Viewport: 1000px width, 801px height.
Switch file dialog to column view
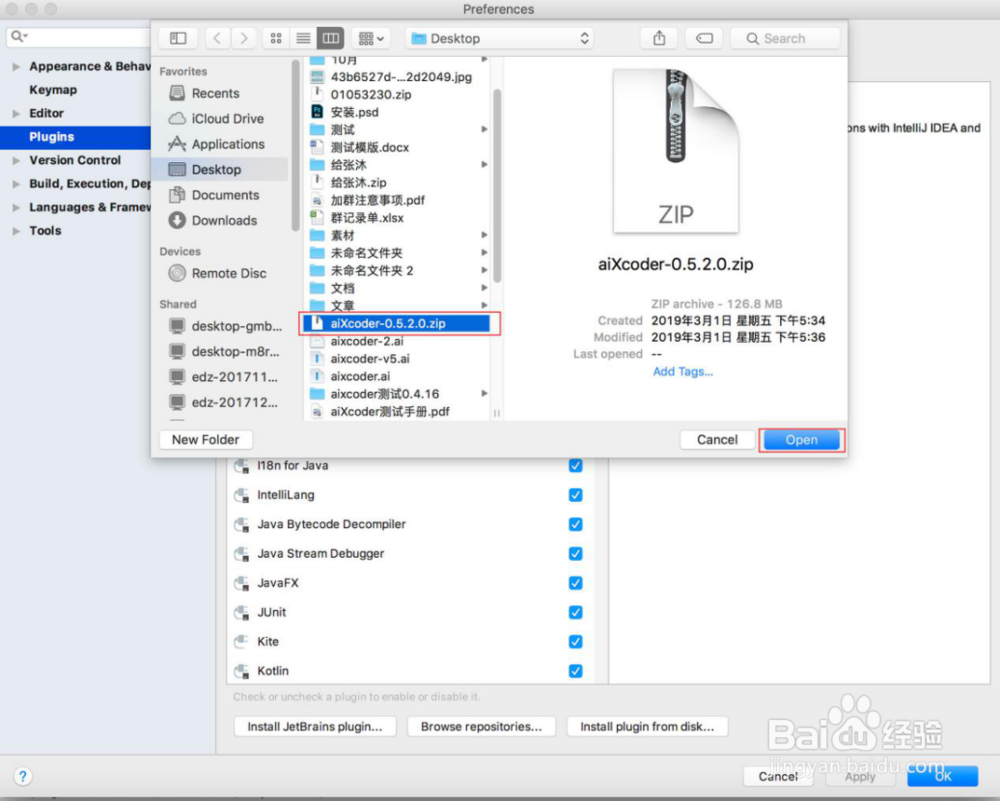(x=330, y=38)
